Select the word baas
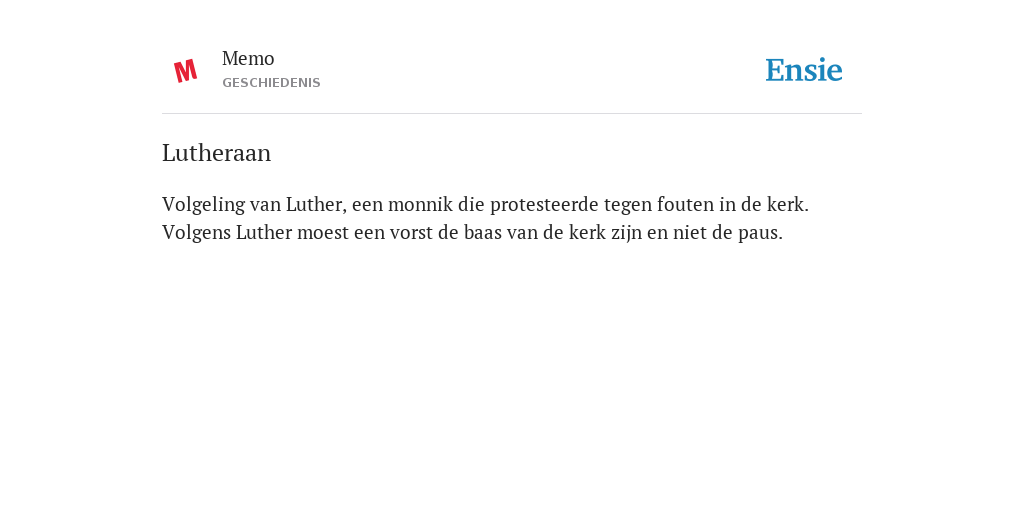This screenshot has width=1024, height=512. 483,232
